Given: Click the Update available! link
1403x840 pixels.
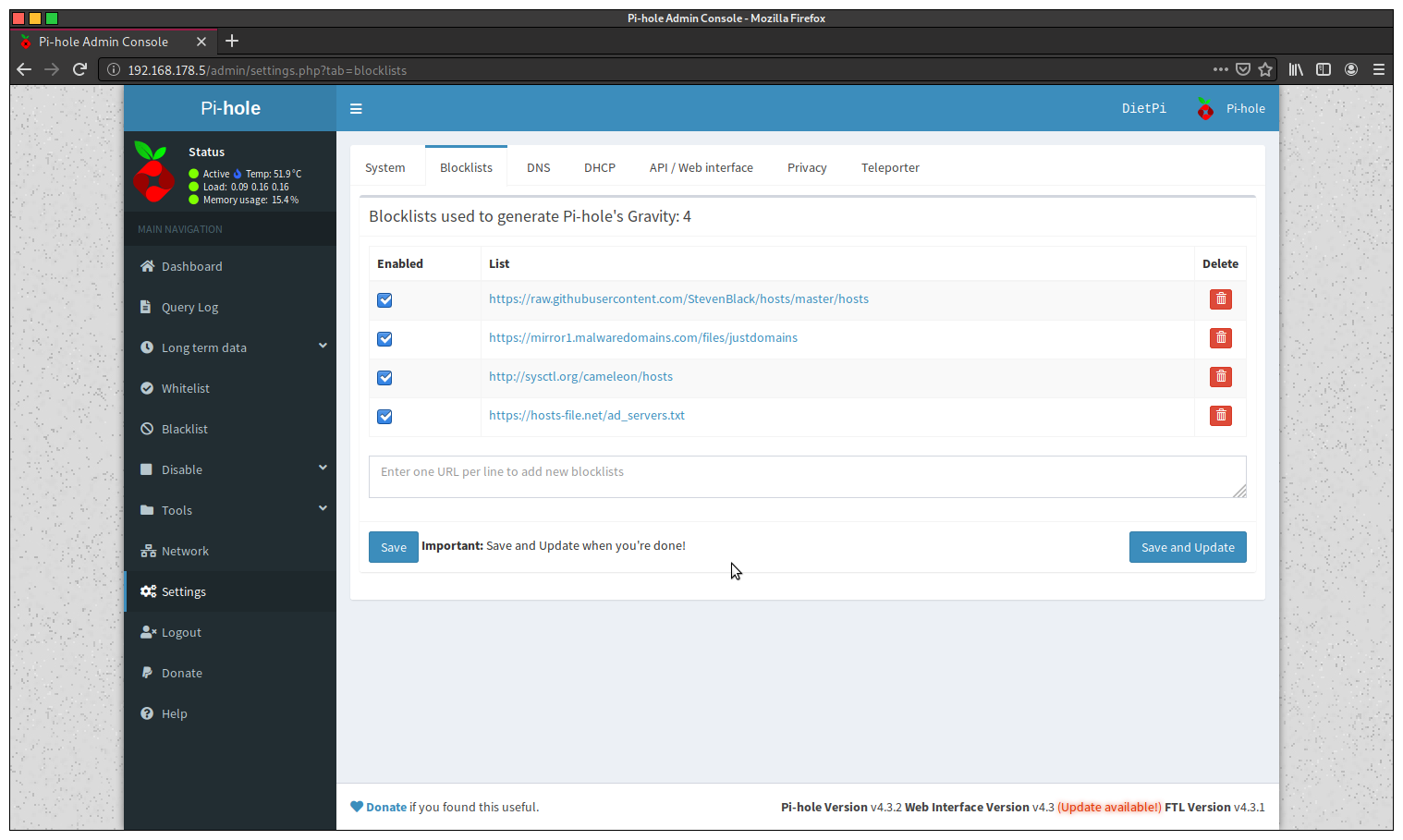Looking at the screenshot, I should point(1109,807).
